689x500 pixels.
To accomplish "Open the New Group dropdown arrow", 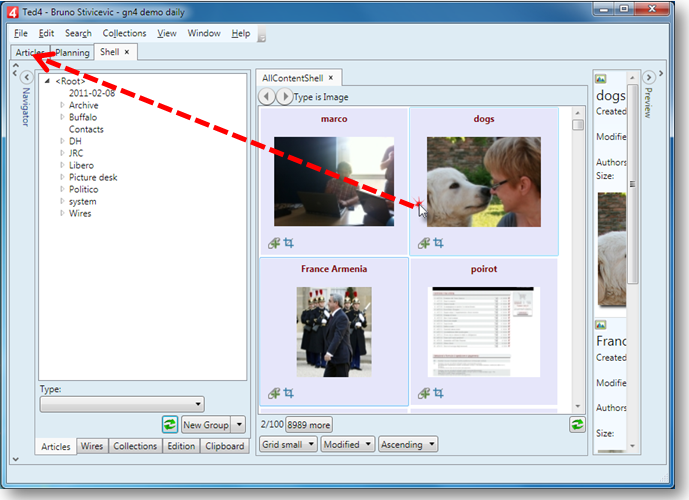I will point(239,424).
